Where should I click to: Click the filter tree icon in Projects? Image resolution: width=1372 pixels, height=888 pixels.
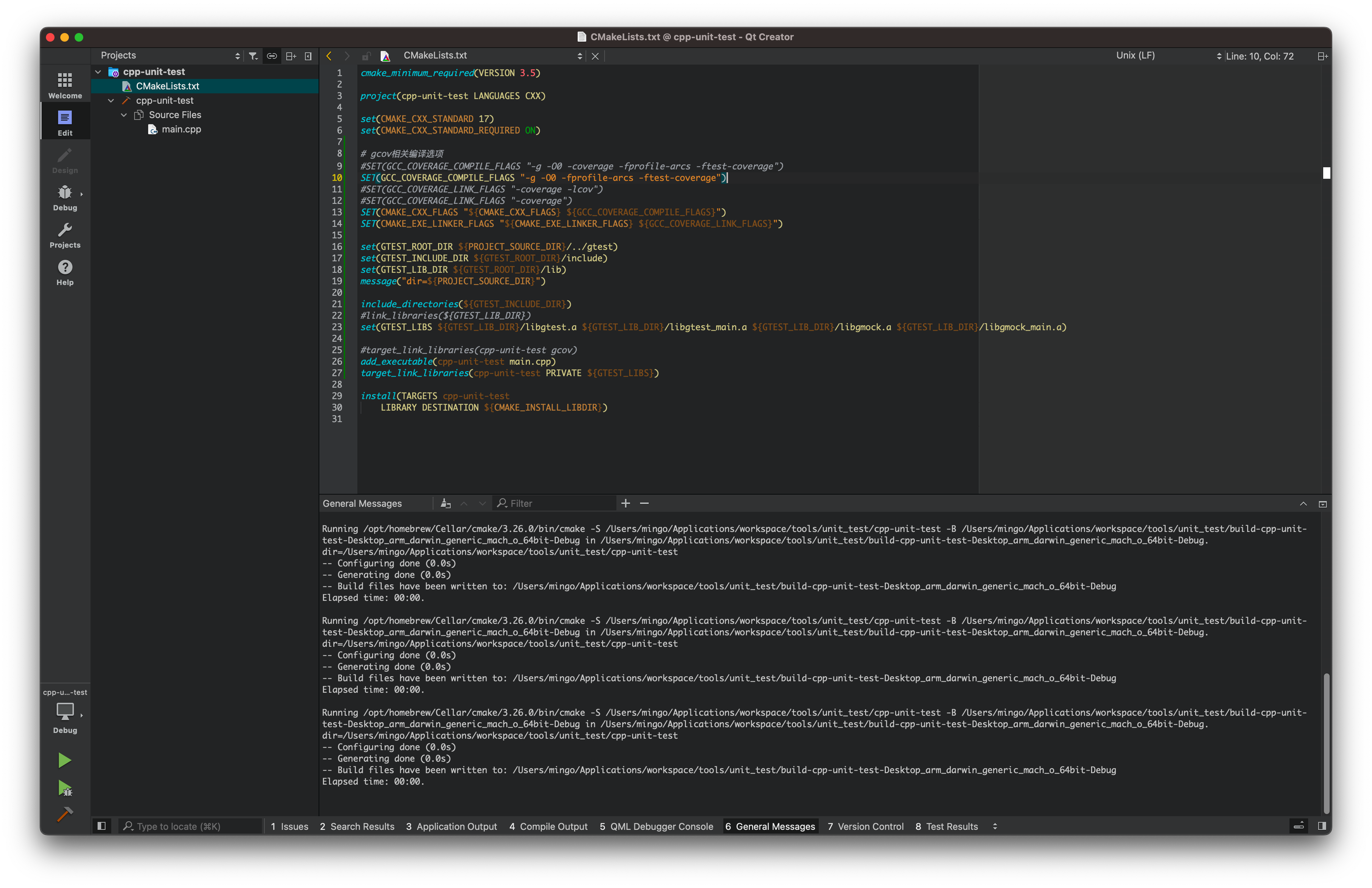(x=253, y=56)
